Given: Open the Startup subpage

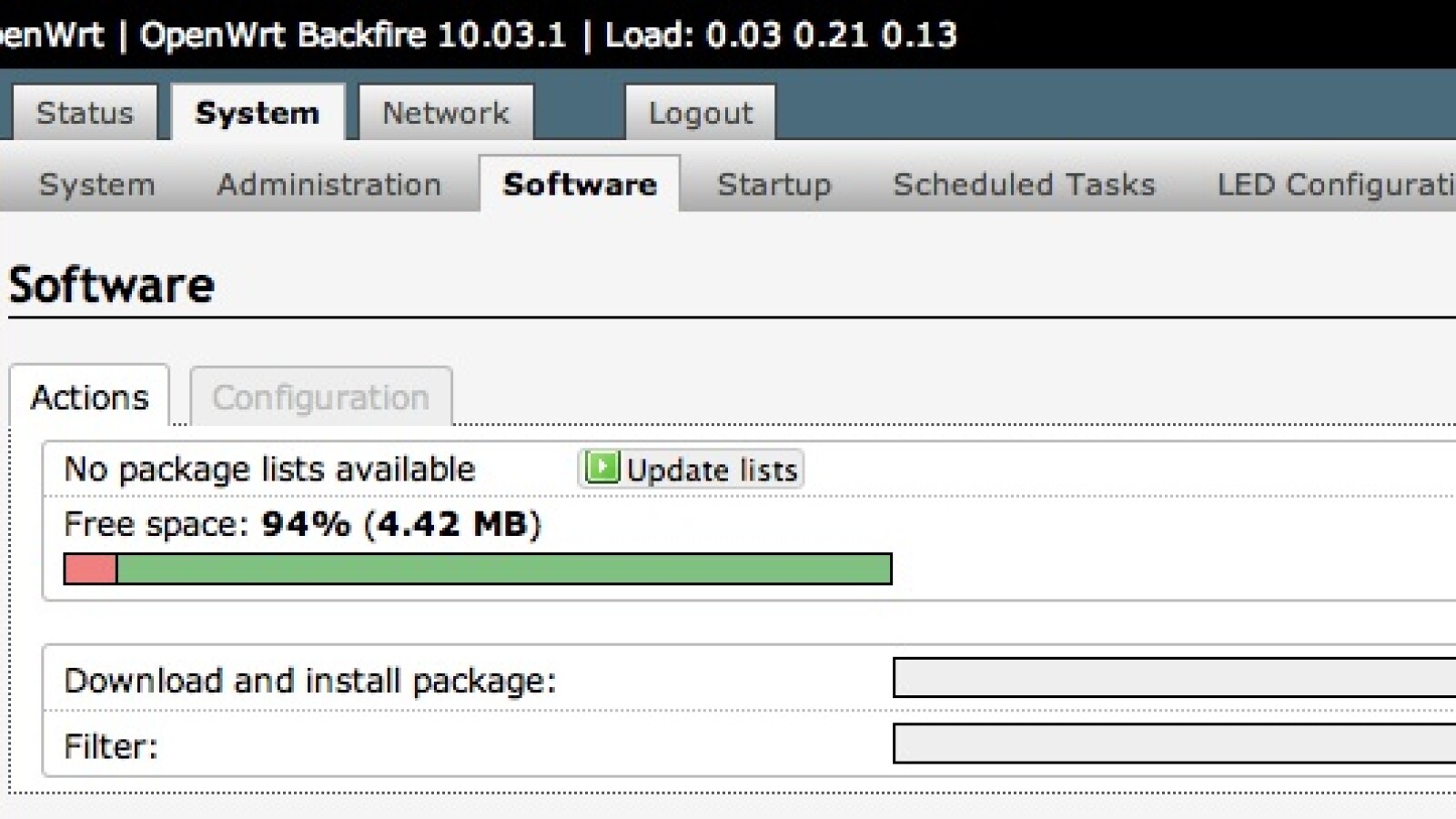Looking at the screenshot, I should [774, 185].
